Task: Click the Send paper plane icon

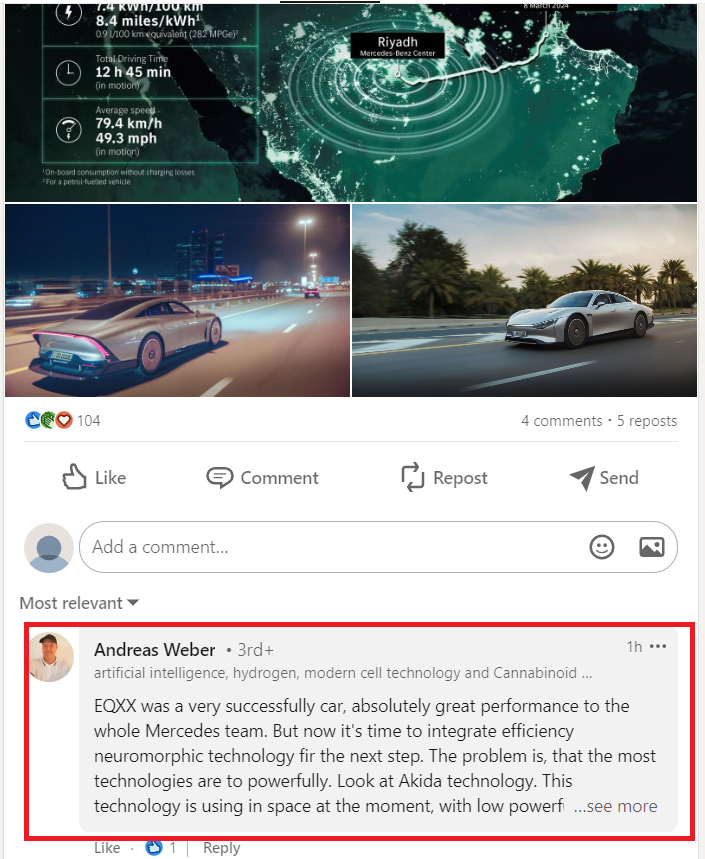Action: (582, 478)
